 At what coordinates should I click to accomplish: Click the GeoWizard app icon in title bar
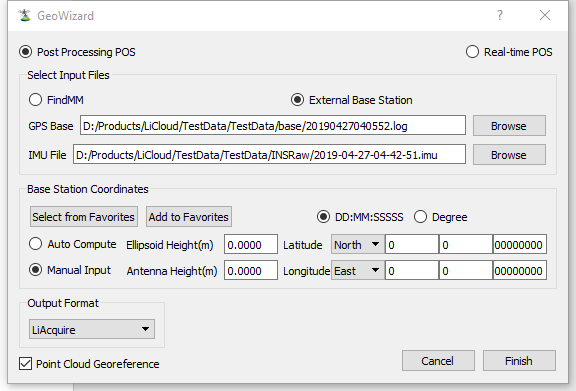pos(24,15)
